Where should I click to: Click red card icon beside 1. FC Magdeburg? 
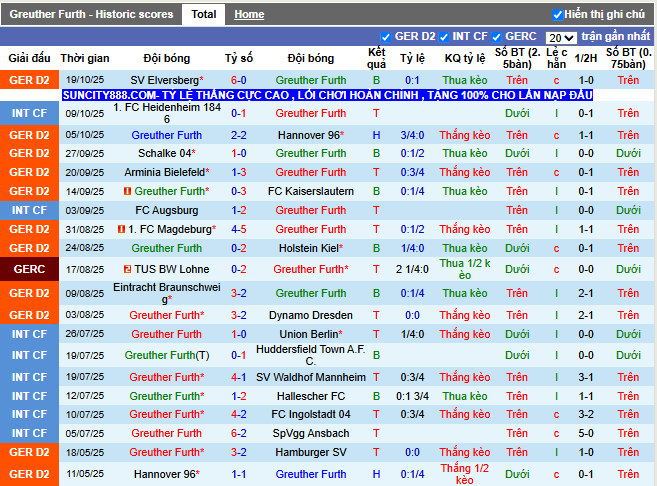click(121, 229)
